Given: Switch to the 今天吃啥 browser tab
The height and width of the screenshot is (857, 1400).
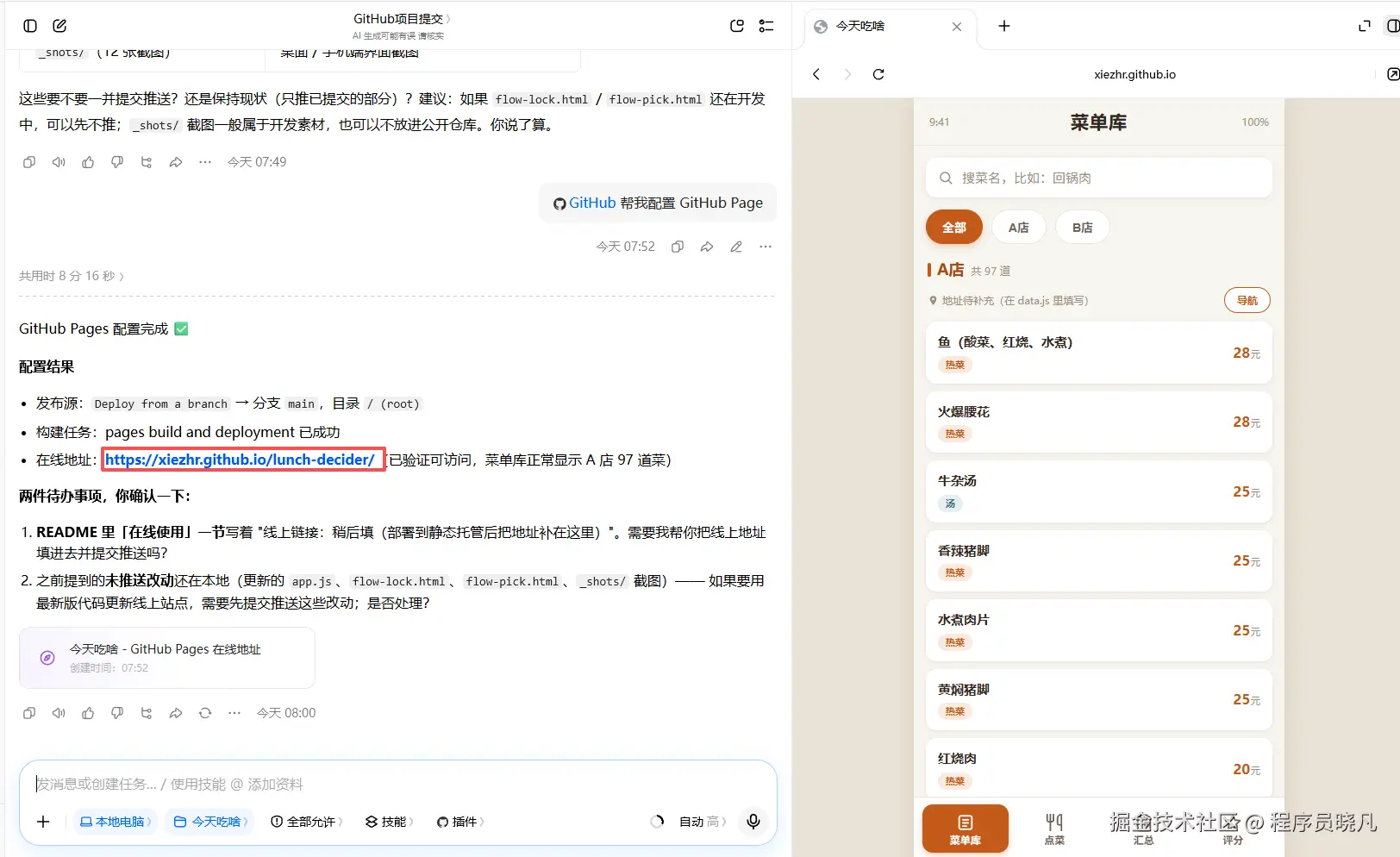Looking at the screenshot, I should [x=888, y=27].
